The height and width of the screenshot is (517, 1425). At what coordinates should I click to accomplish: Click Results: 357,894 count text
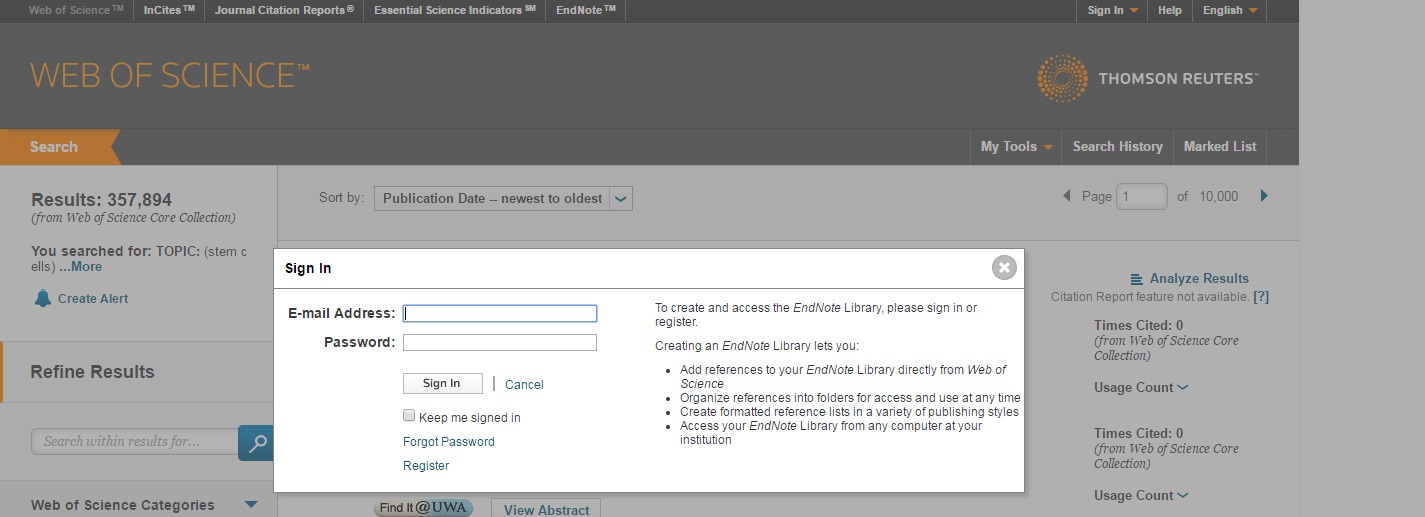click(x=101, y=200)
